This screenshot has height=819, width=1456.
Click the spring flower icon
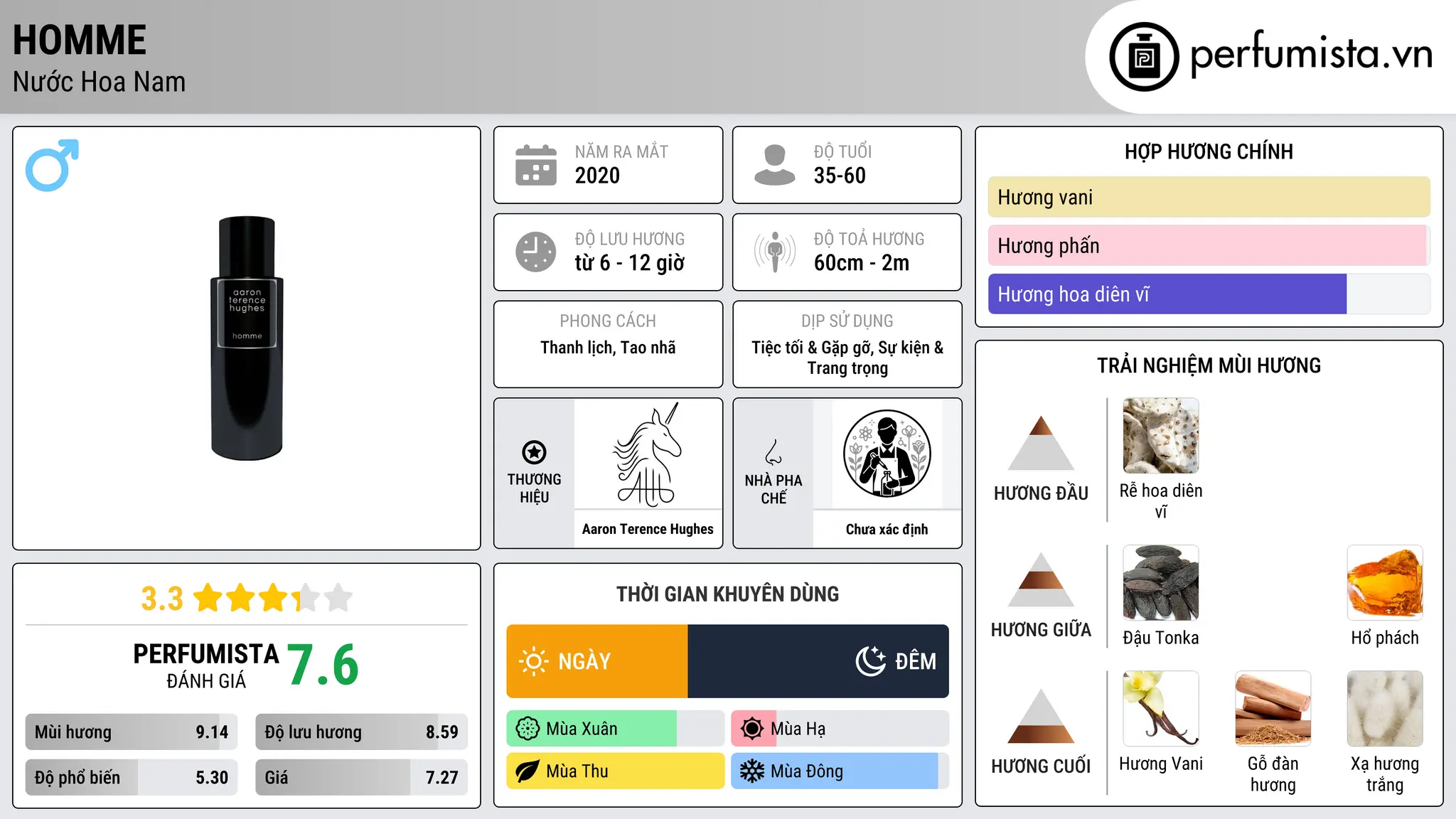[527, 729]
